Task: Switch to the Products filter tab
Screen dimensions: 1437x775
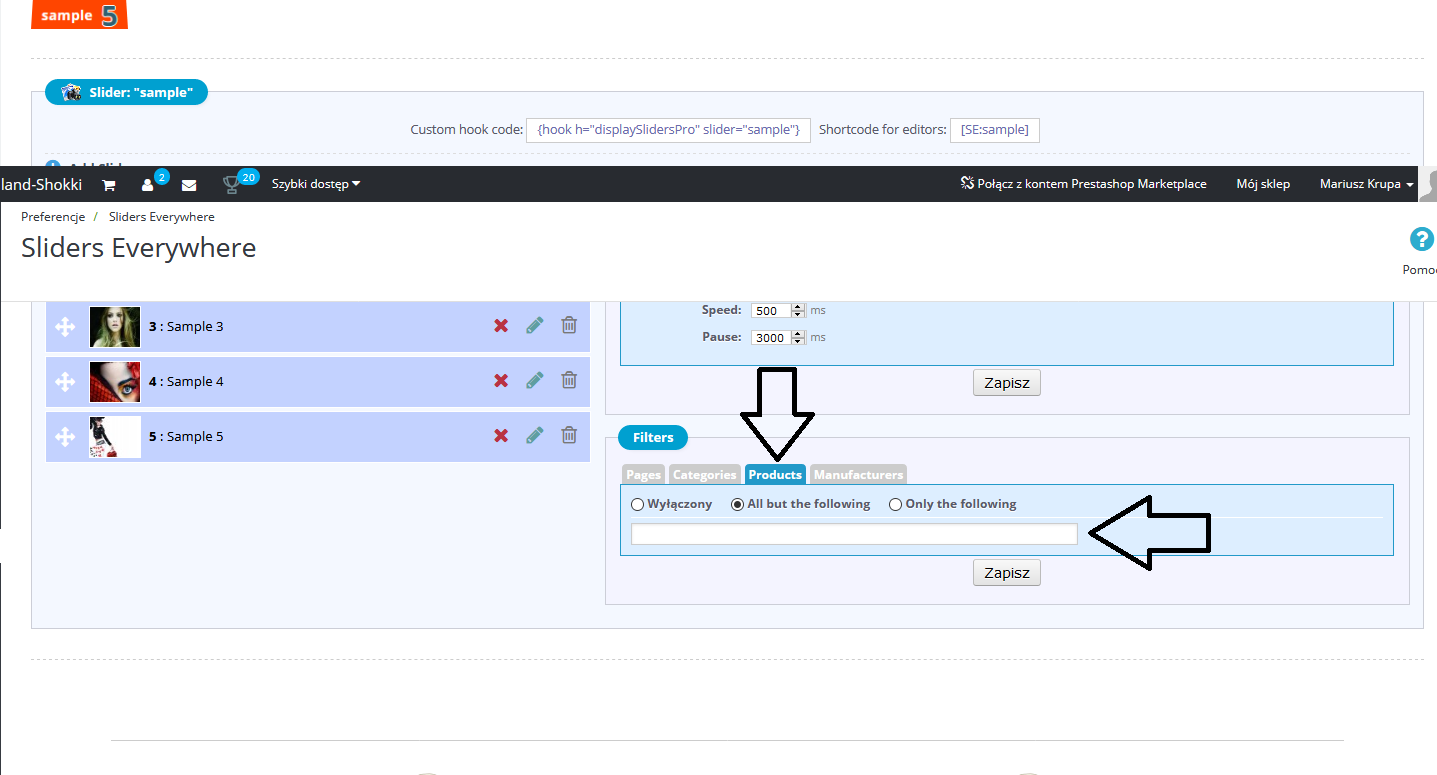Action: [775, 475]
